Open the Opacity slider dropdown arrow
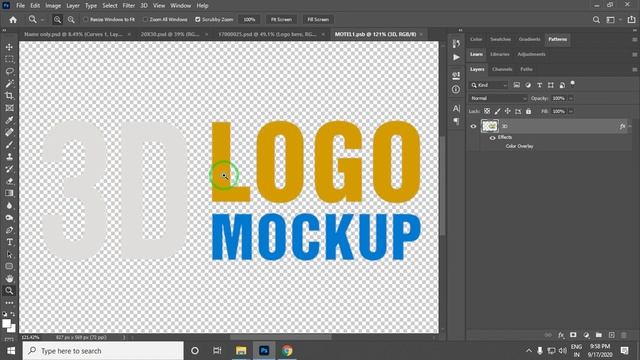 point(571,98)
